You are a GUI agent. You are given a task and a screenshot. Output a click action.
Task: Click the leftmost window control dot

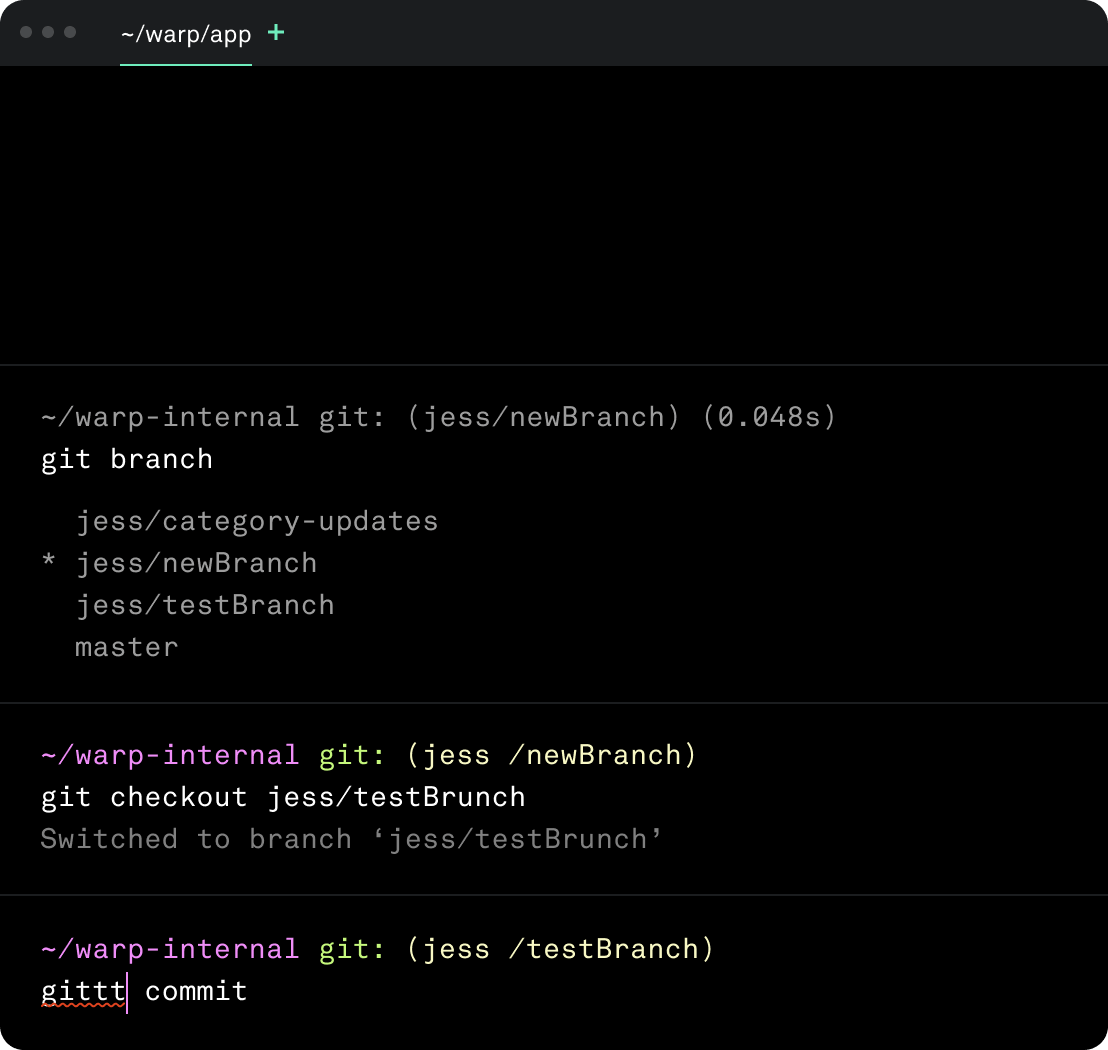pos(24,32)
